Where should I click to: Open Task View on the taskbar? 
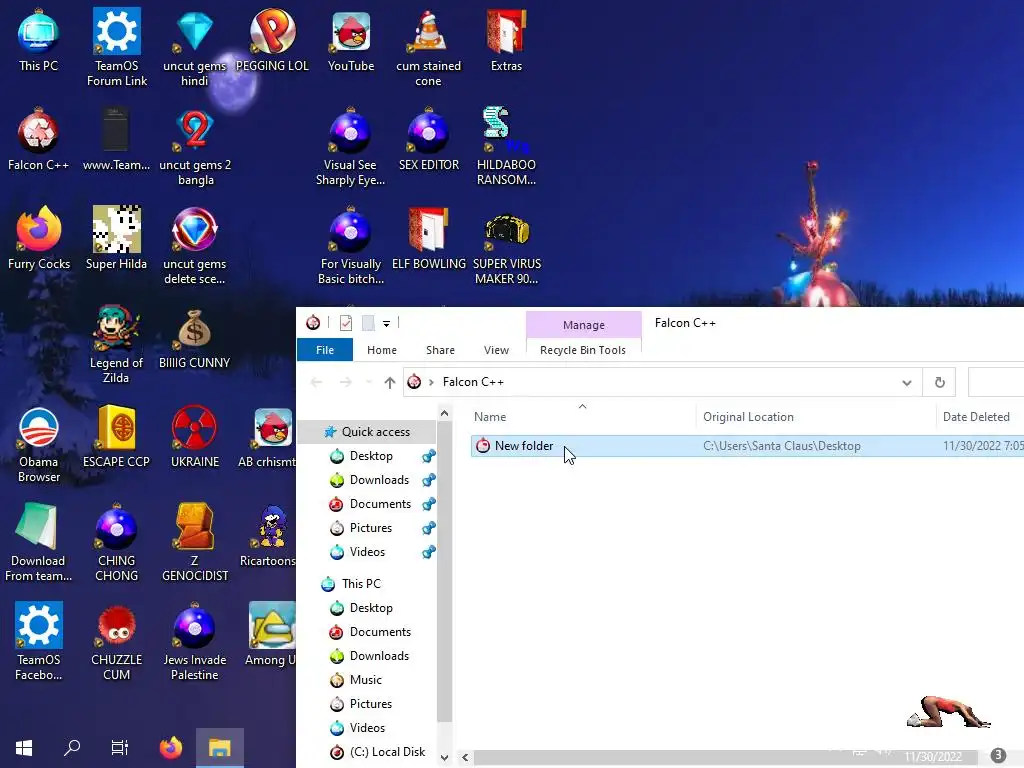coord(120,748)
